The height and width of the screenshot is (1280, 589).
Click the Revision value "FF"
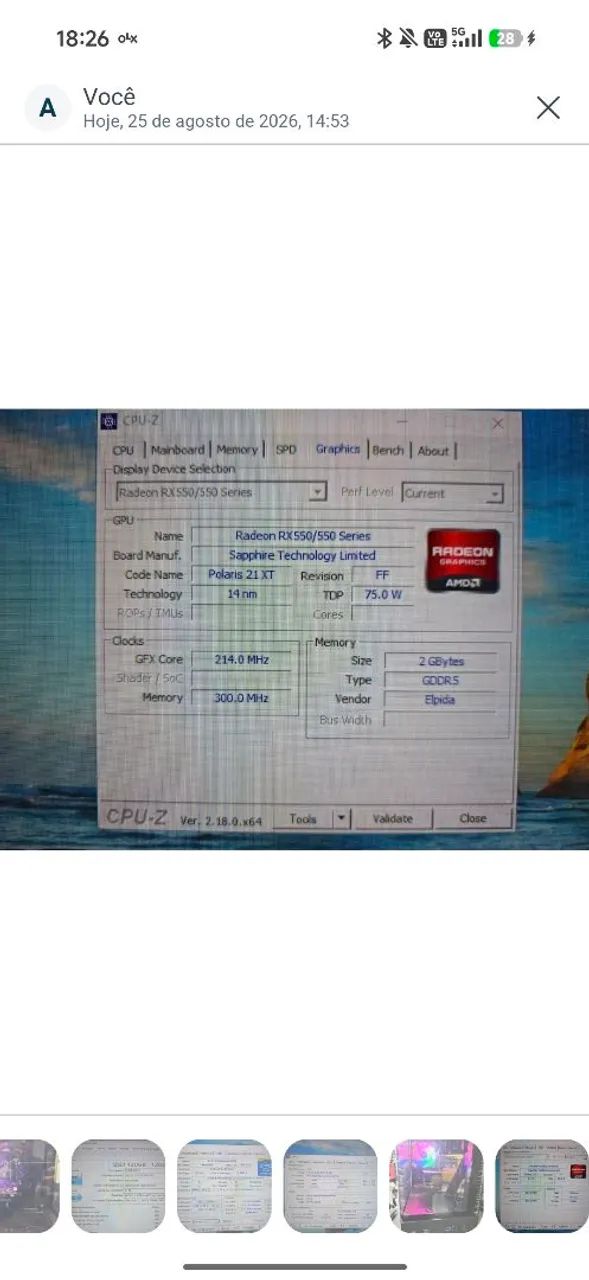click(x=382, y=576)
